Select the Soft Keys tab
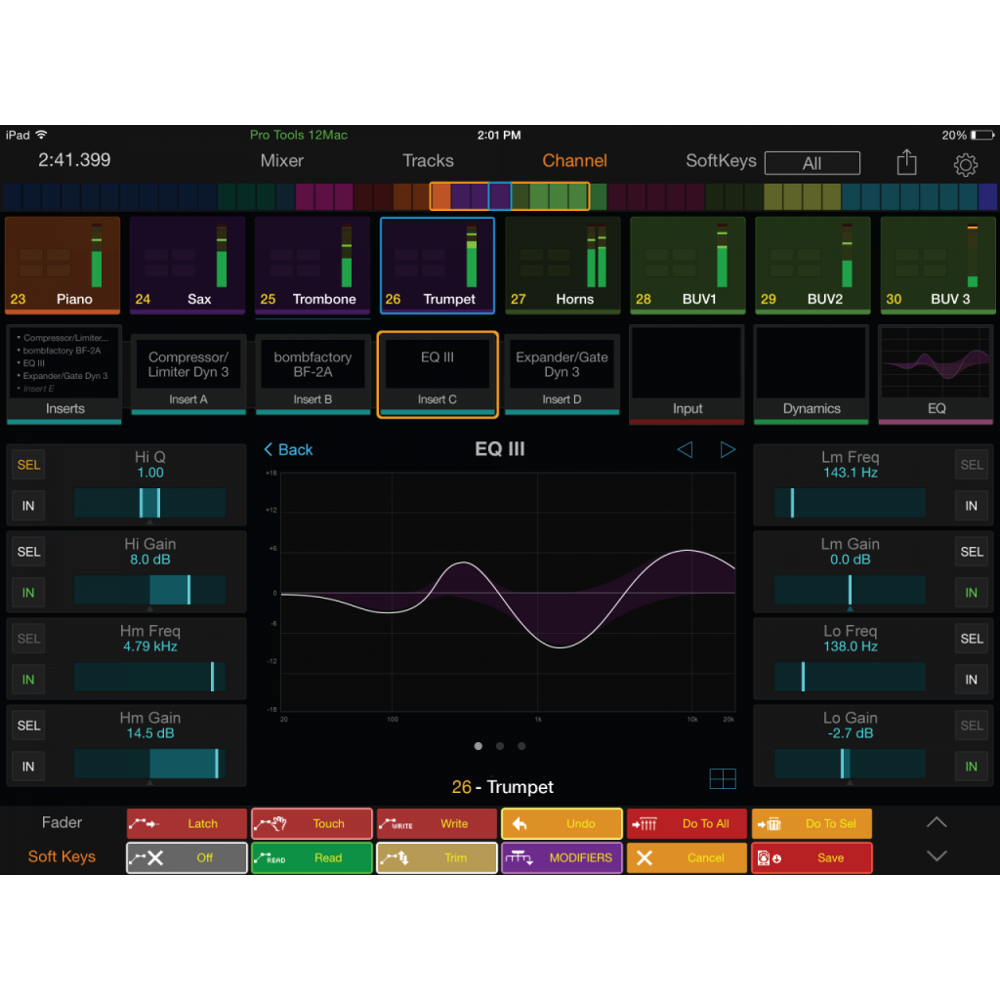The image size is (1000, 1000). click(x=62, y=857)
